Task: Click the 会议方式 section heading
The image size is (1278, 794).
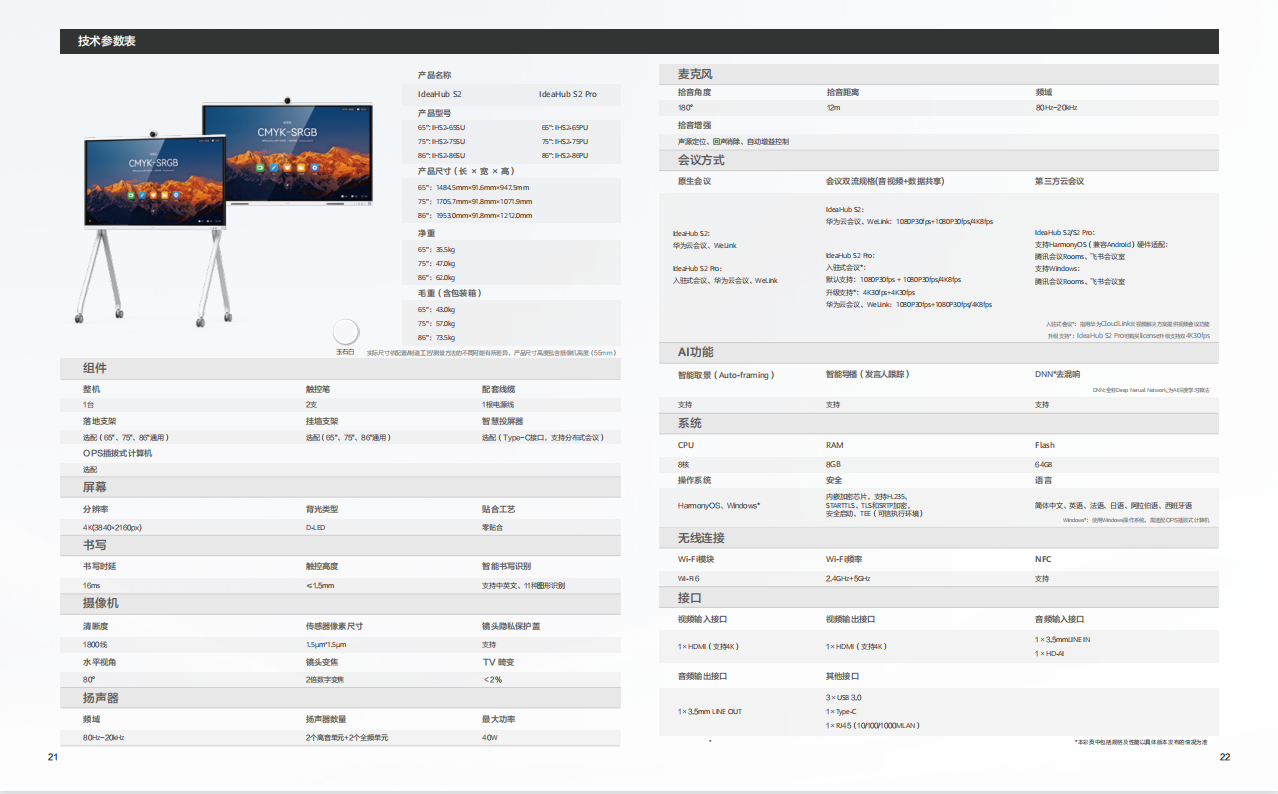Action: [x=702, y=160]
